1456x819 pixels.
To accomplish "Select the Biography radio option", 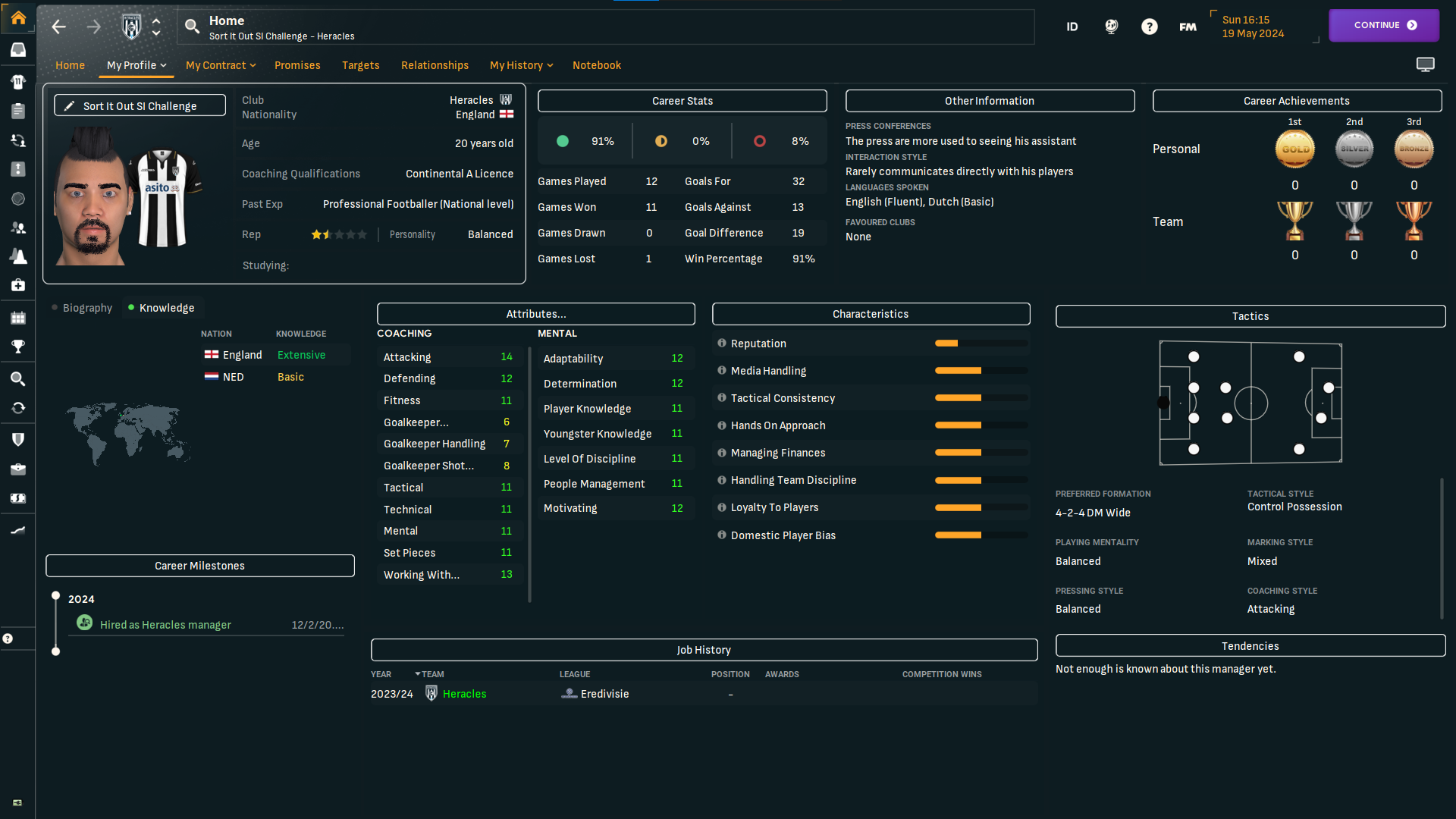I will pos(82,308).
